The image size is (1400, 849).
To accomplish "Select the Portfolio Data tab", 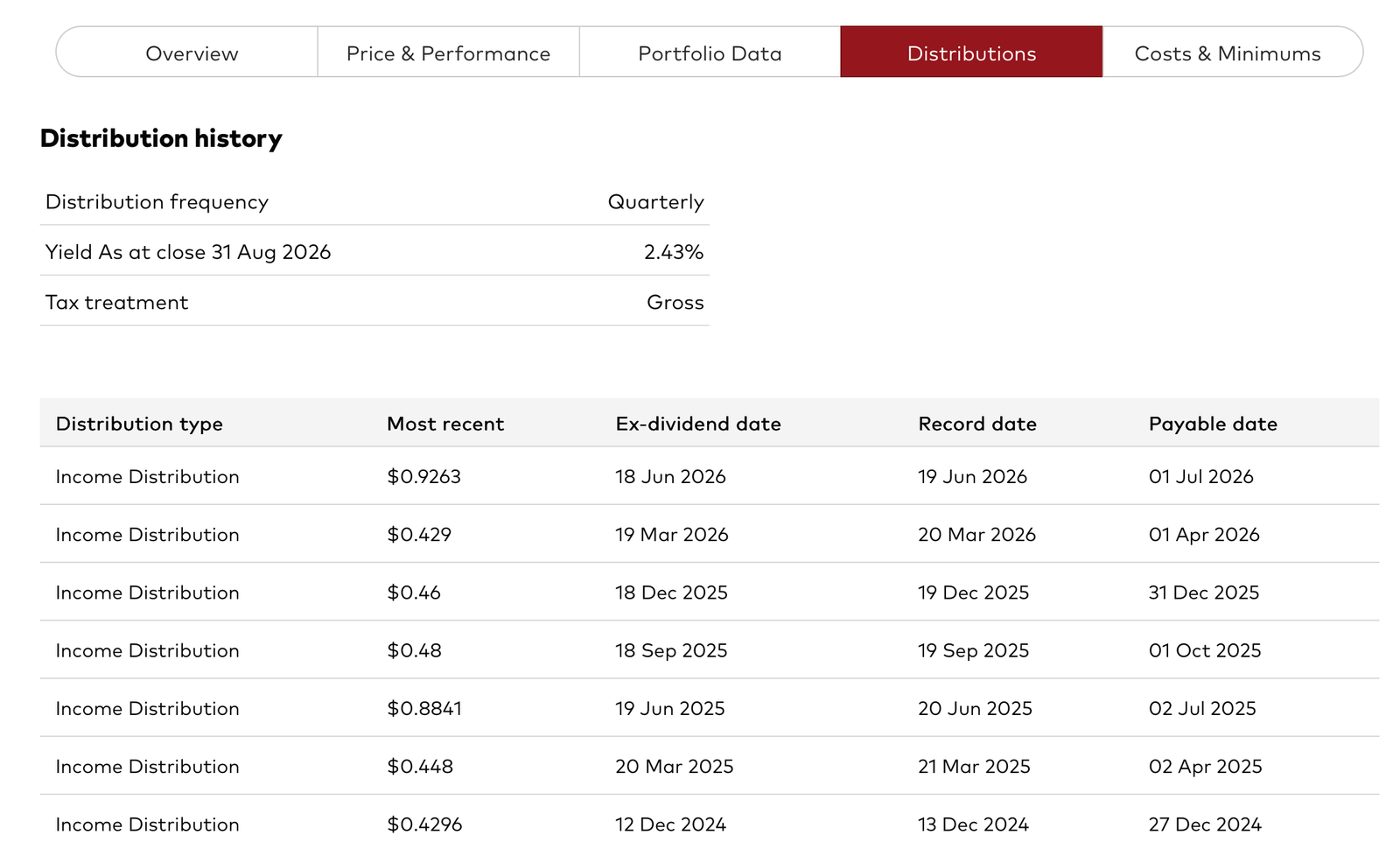I will [710, 53].
